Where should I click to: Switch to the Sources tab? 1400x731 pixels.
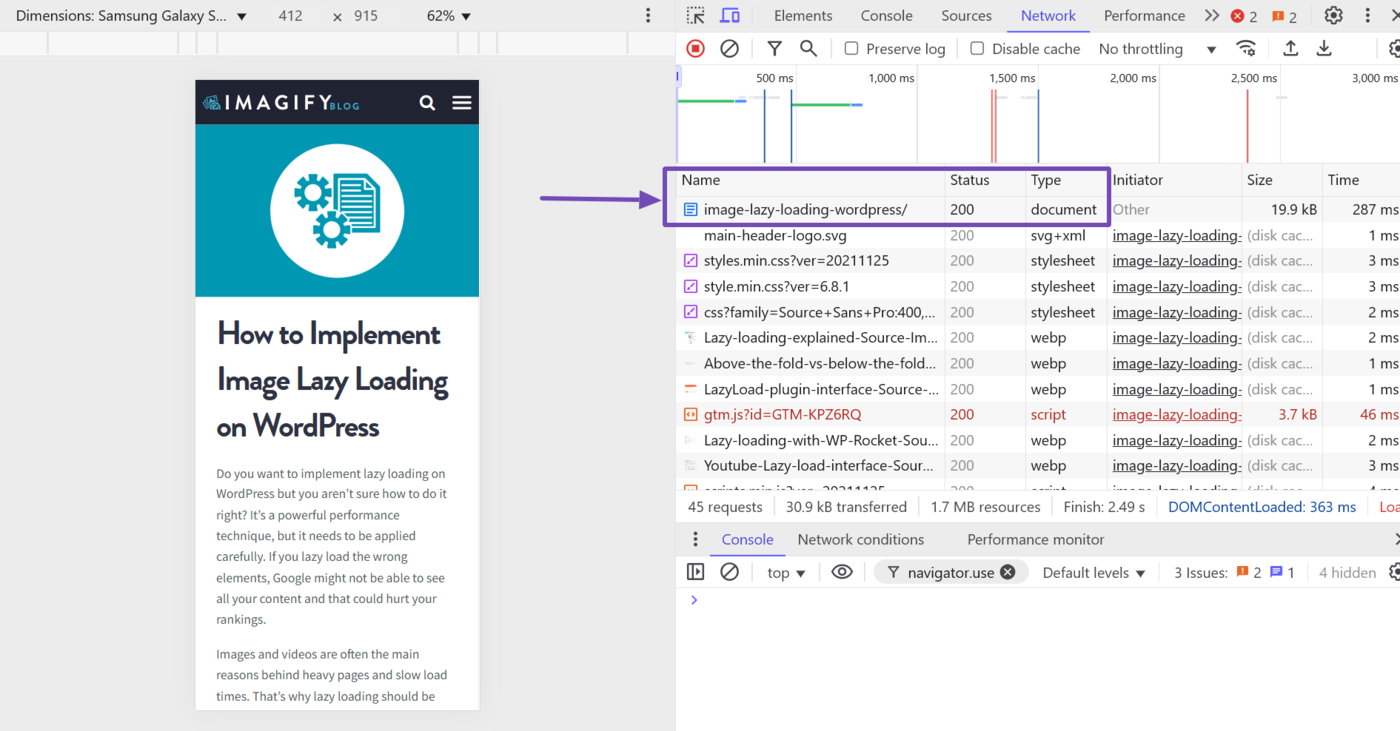tap(966, 15)
